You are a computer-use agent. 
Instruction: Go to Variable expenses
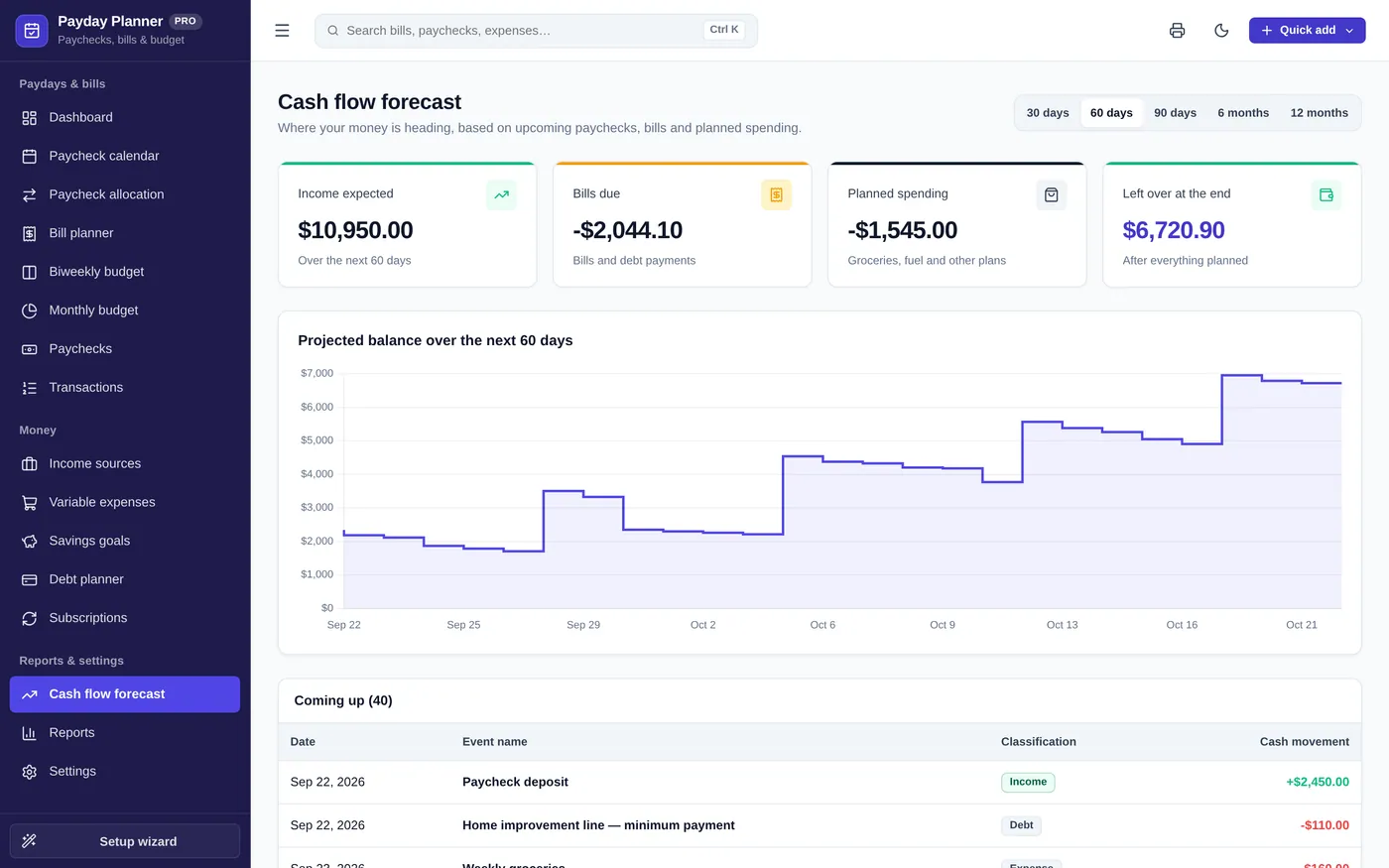(125, 502)
